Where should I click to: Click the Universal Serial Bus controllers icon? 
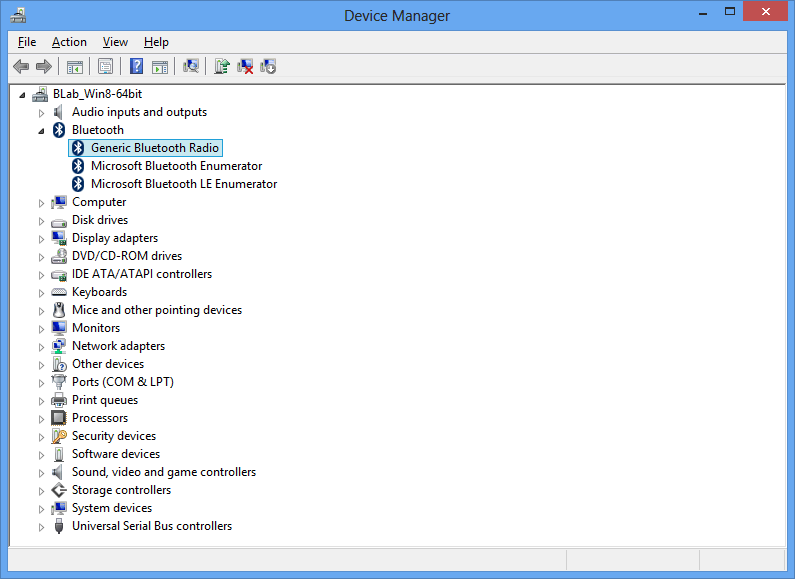[x=59, y=526]
